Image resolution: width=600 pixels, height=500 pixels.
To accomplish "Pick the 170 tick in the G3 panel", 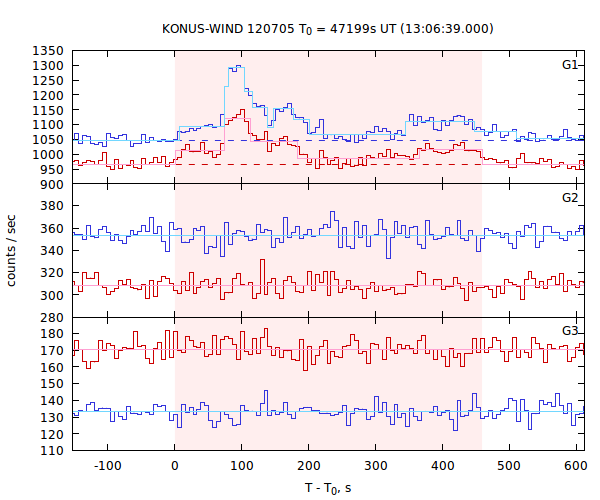I will [52, 351].
